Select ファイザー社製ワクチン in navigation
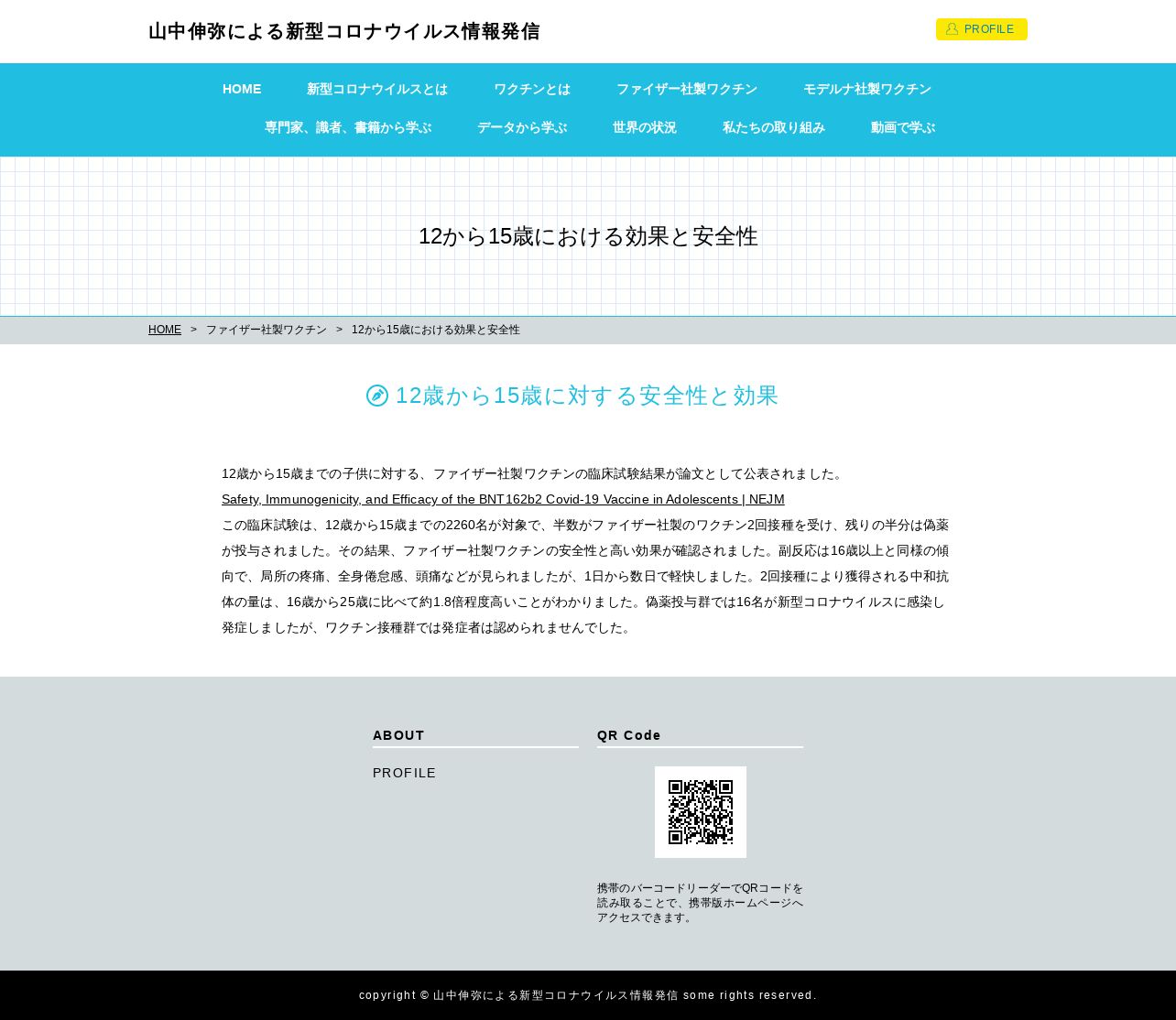The width and height of the screenshot is (1176, 1020). 687,89
